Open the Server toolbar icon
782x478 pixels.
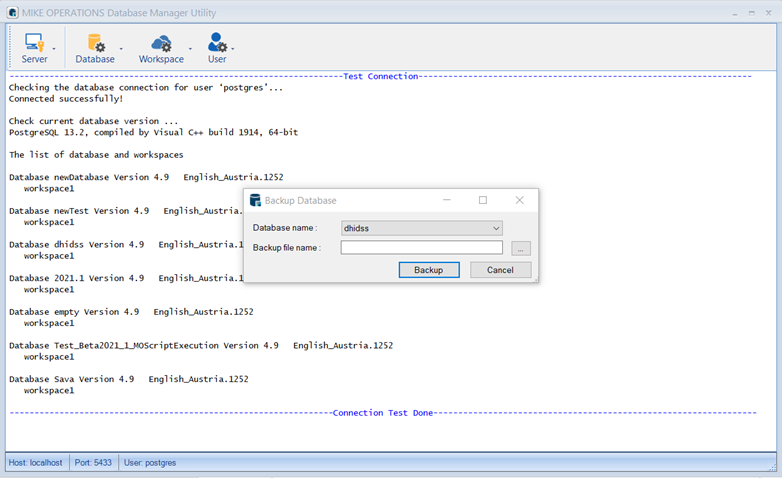click(x=34, y=48)
